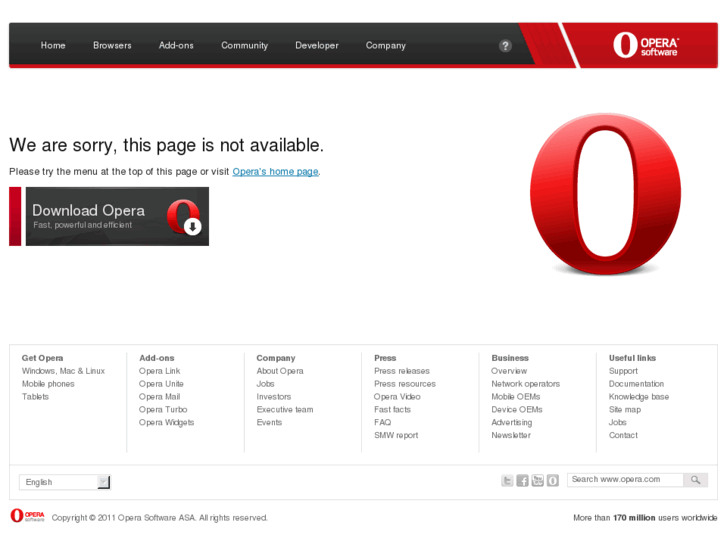Viewport: 727px width, 545px height.
Task: Open the Site map link
Action: point(625,410)
